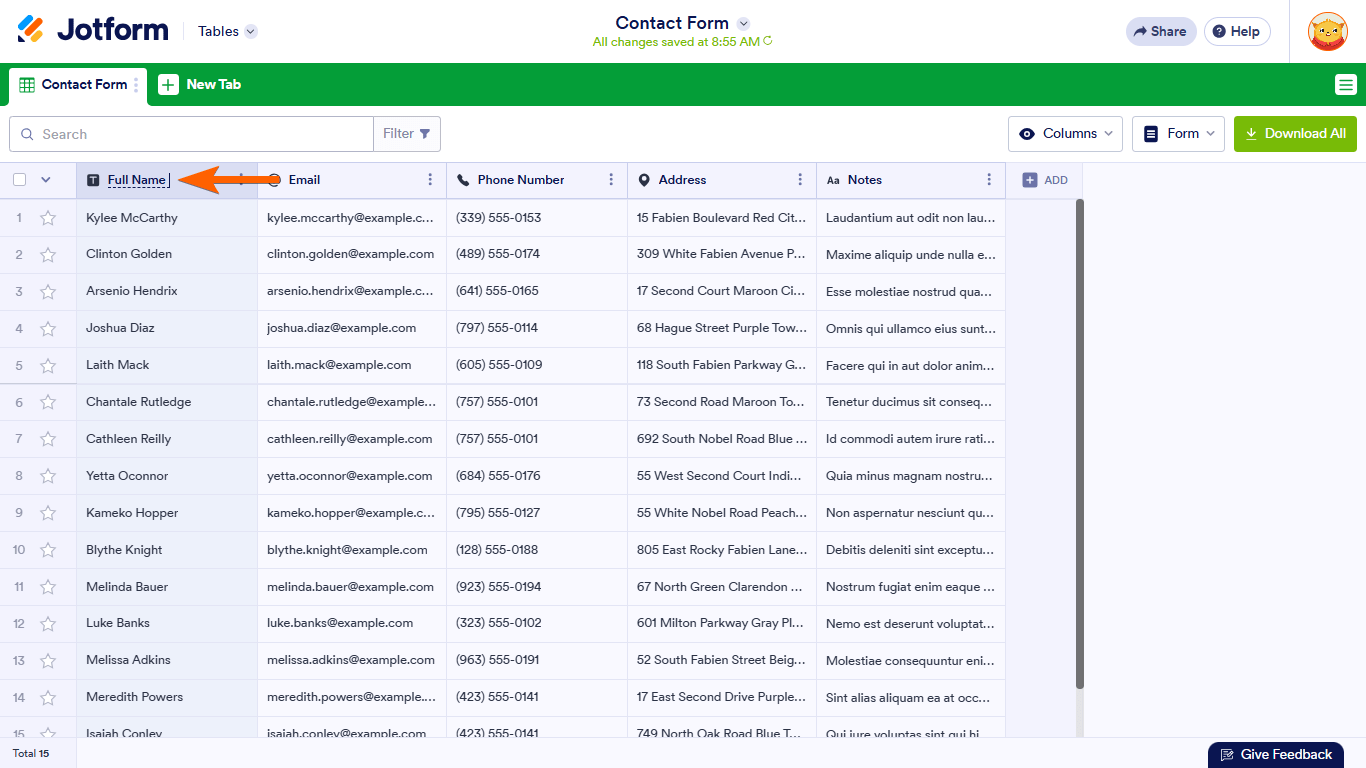
Task: Click the Jotform logo
Action: [93, 30]
